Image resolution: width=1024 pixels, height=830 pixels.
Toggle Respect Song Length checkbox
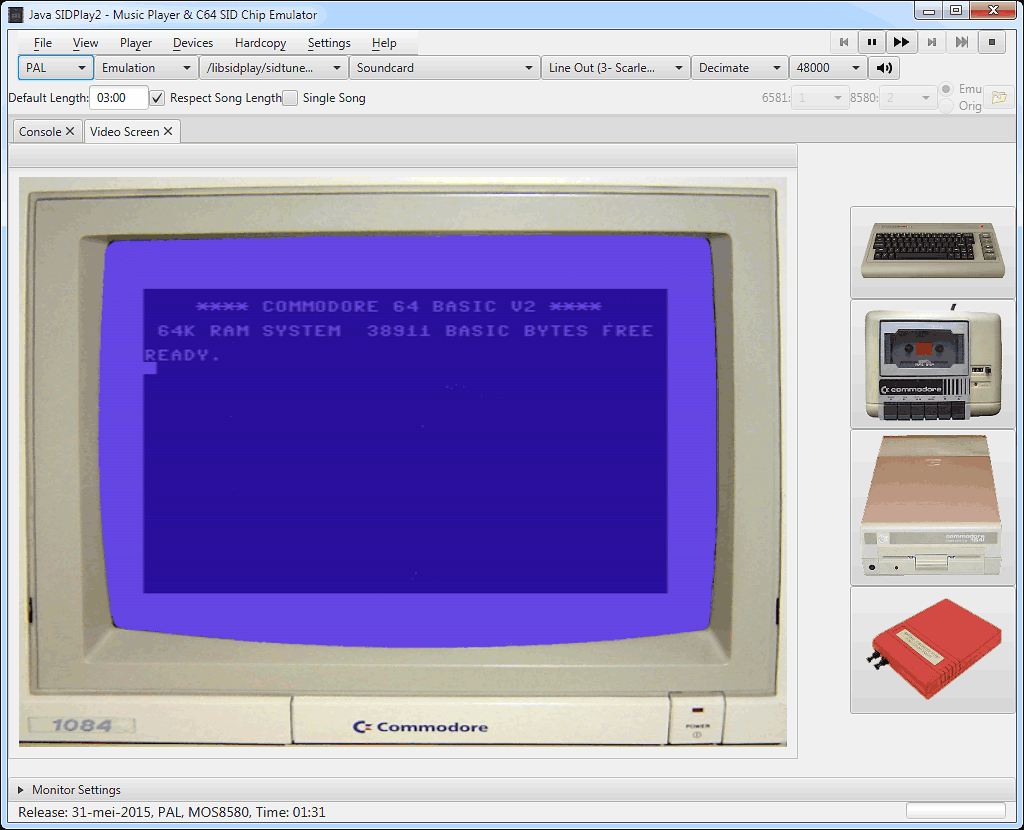click(157, 98)
